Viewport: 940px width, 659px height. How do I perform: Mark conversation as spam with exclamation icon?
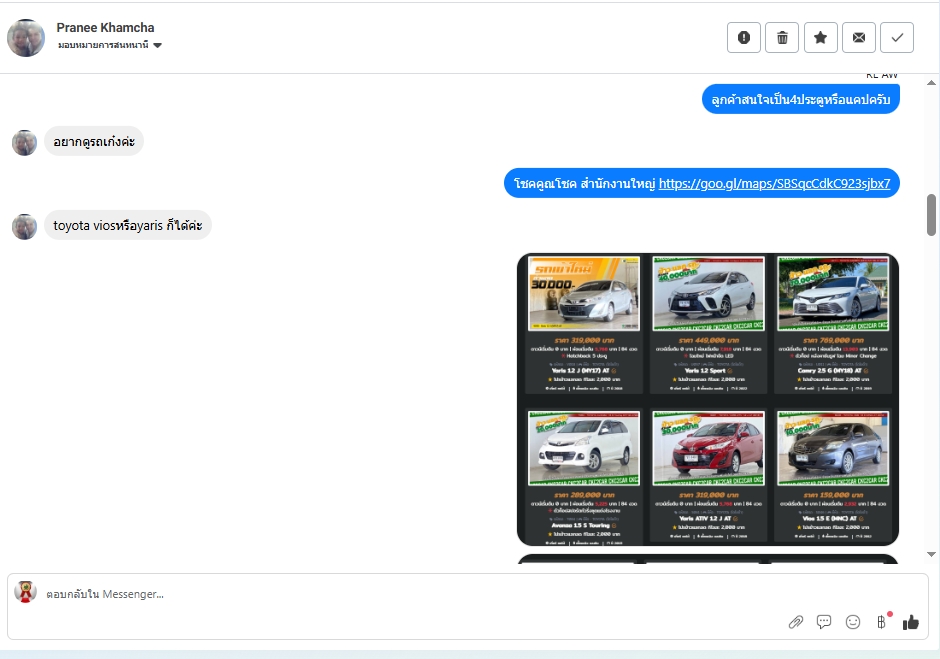[x=743, y=38]
